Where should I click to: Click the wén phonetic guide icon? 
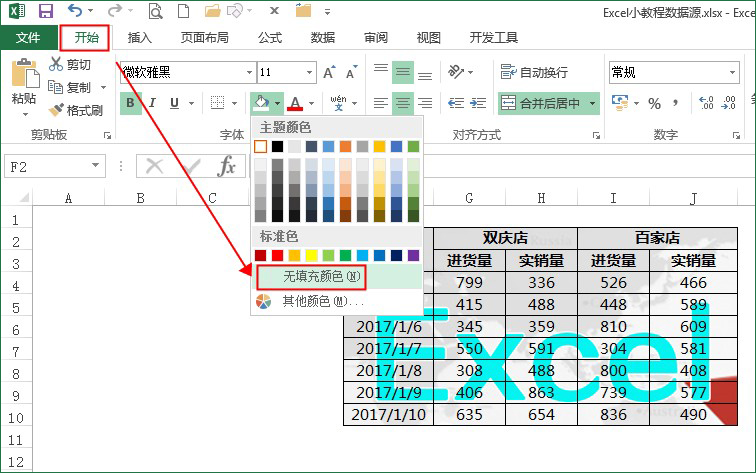coord(338,103)
